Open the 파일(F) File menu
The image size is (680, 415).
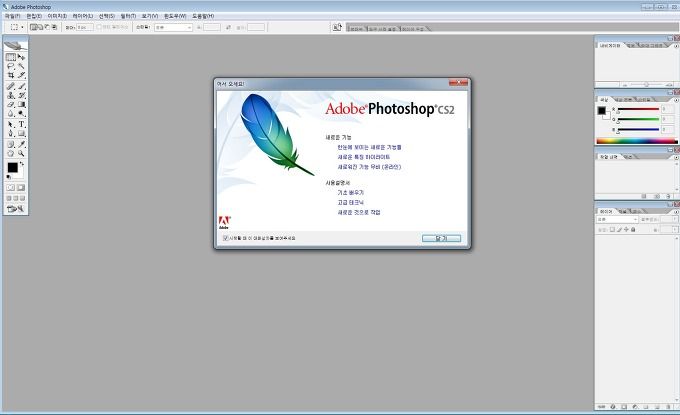(12, 16)
